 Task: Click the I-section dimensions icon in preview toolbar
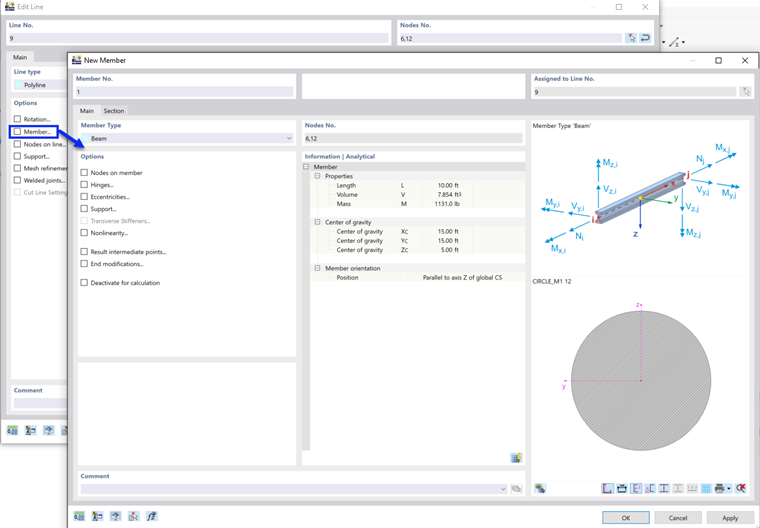[x=664, y=488]
